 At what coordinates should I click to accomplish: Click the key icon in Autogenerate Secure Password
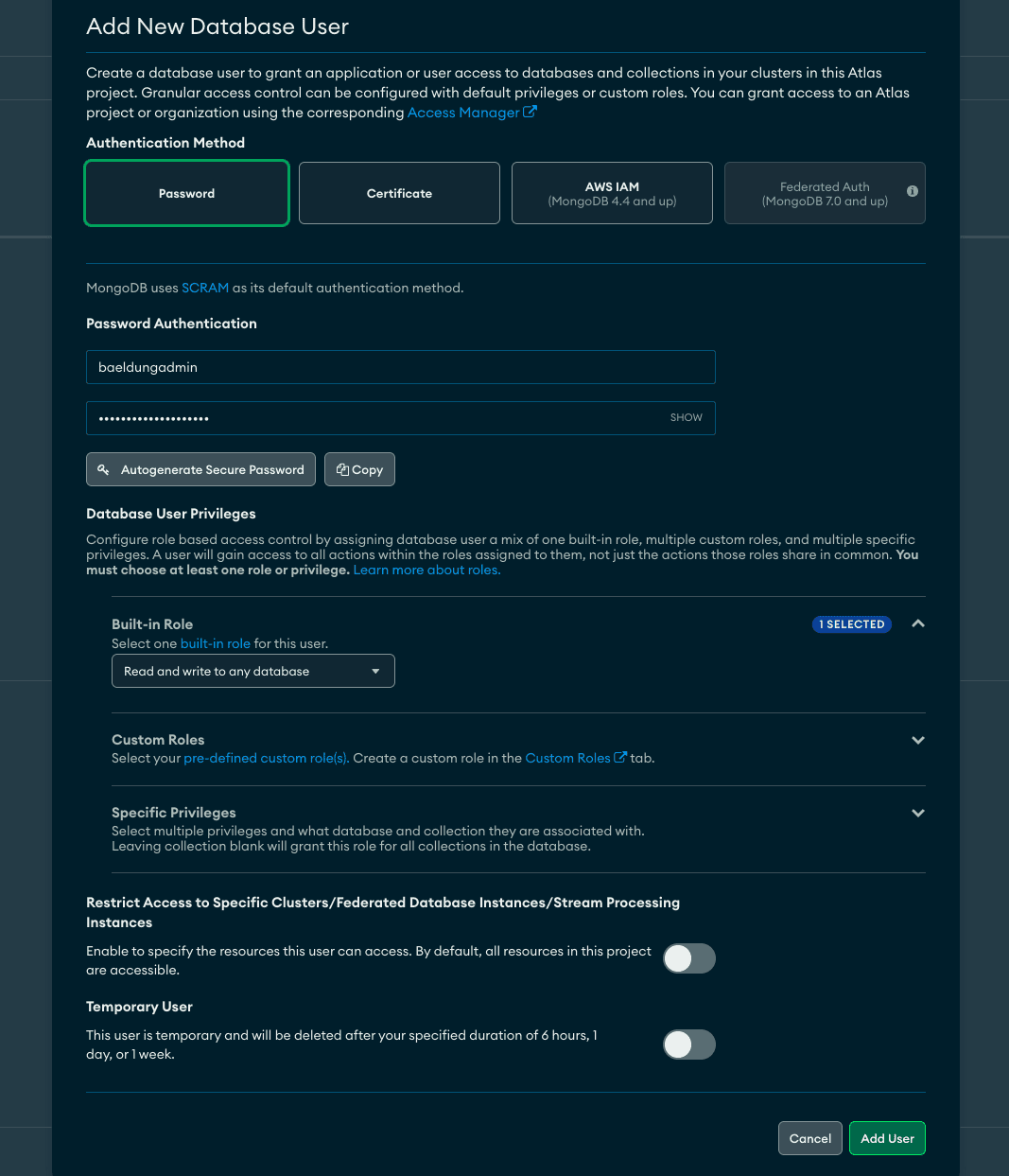point(104,469)
